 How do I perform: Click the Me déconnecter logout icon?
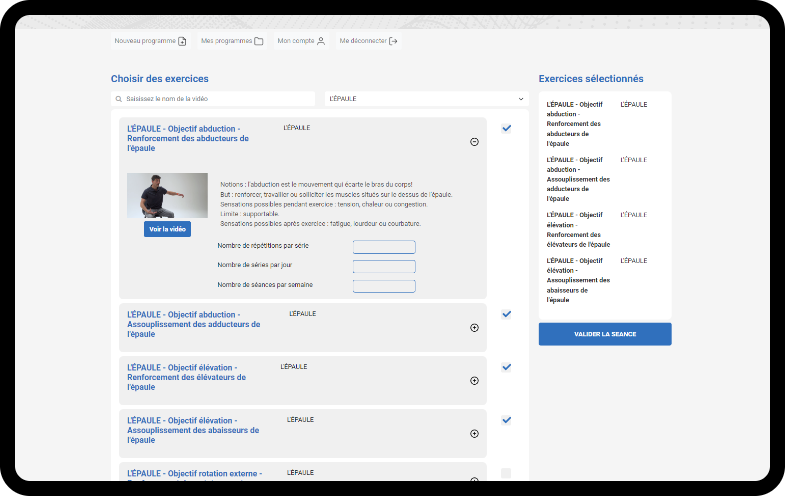click(393, 41)
